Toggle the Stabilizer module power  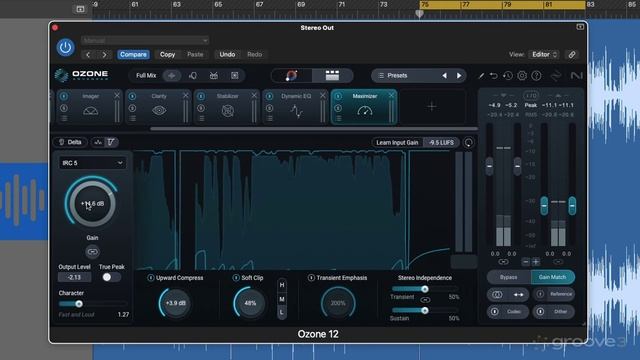[201, 96]
